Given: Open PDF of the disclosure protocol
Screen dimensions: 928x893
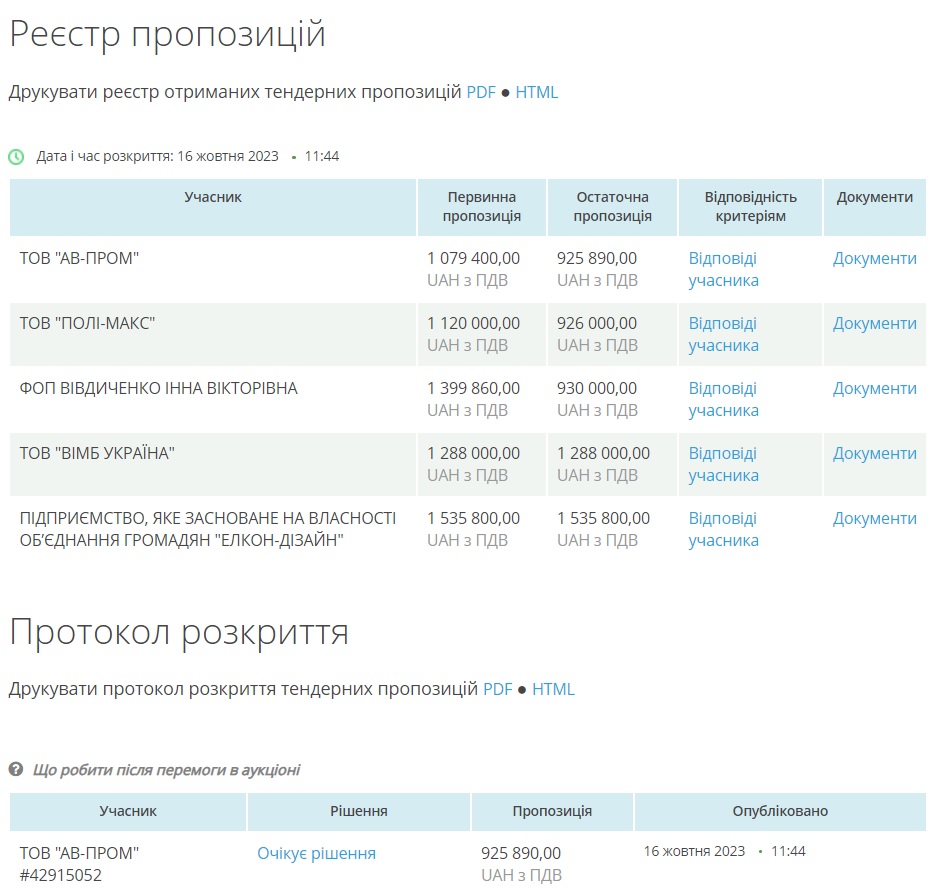Looking at the screenshot, I should [497, 689].
